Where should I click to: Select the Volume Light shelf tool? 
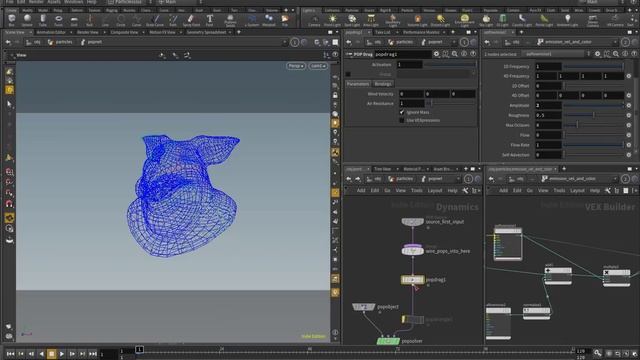[x=418, y=20]
